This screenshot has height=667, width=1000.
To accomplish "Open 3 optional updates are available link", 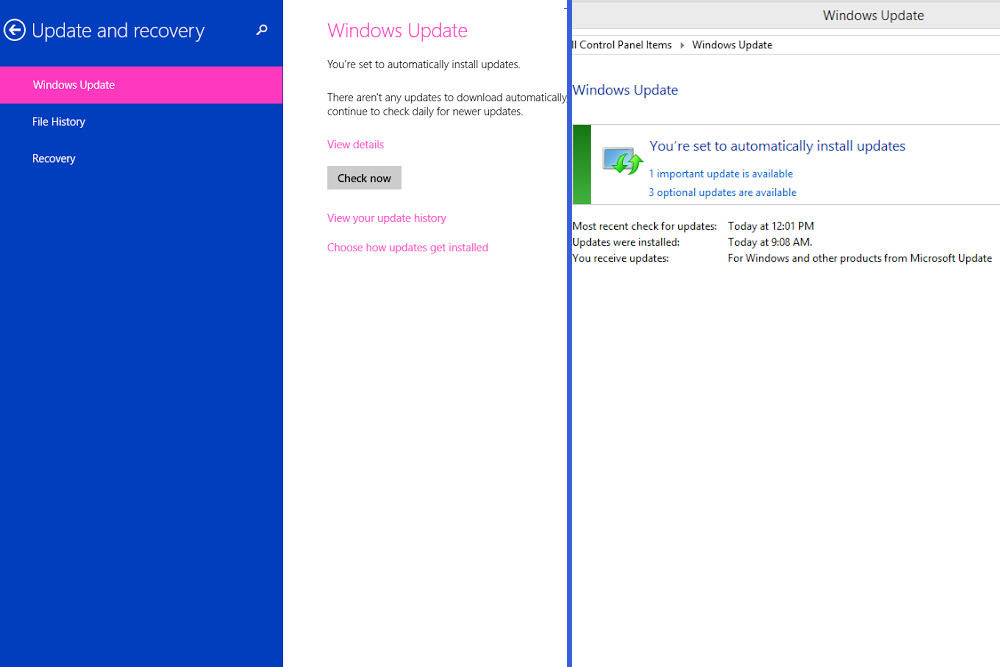I will [x=723, y=192].
